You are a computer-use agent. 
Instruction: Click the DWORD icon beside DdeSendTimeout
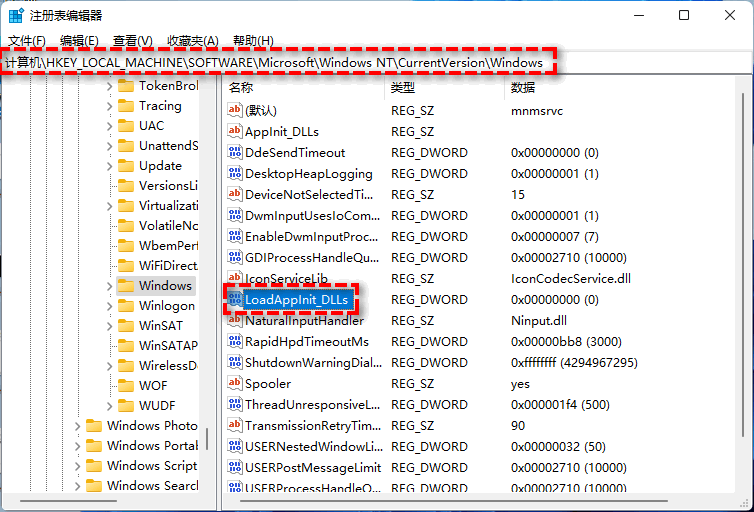(235, 152)
